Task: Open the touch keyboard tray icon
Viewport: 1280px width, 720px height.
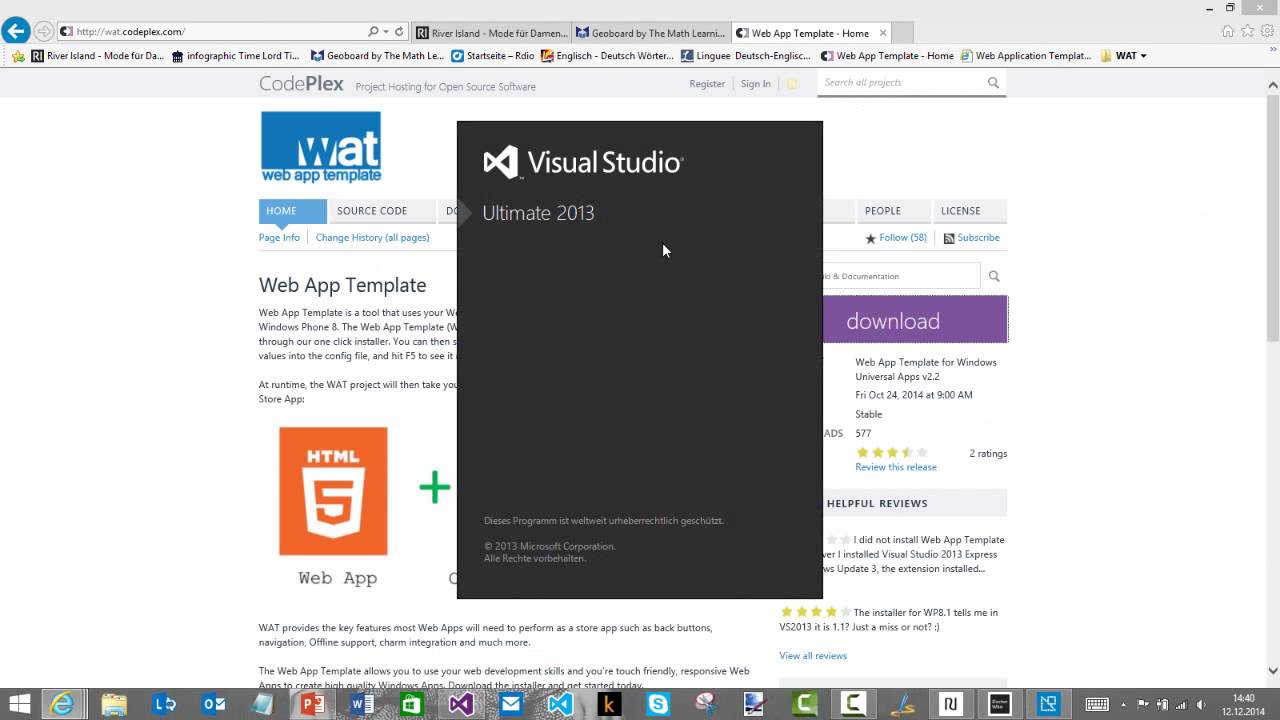Action: point(1096,704)
